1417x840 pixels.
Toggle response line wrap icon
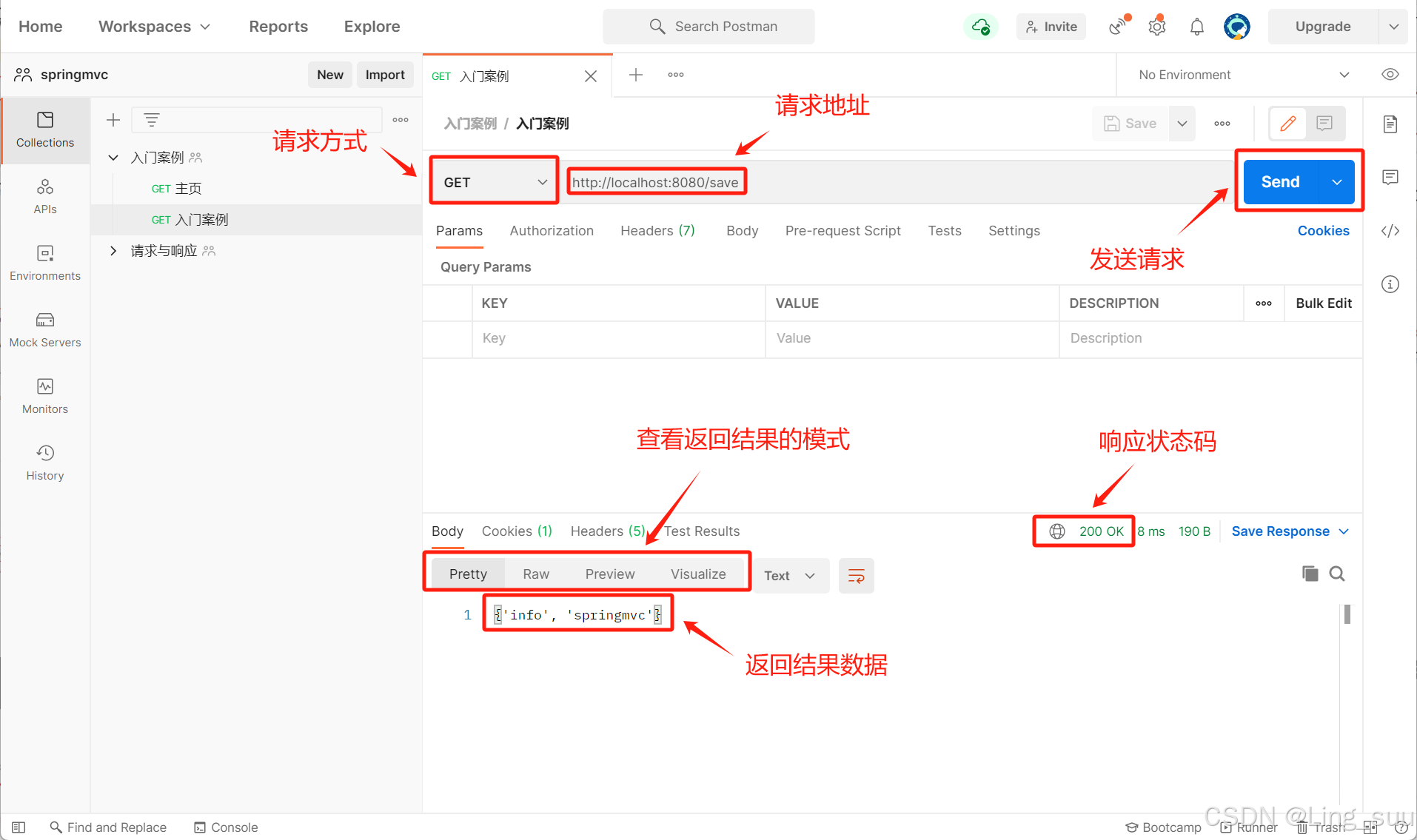(856, 576)
